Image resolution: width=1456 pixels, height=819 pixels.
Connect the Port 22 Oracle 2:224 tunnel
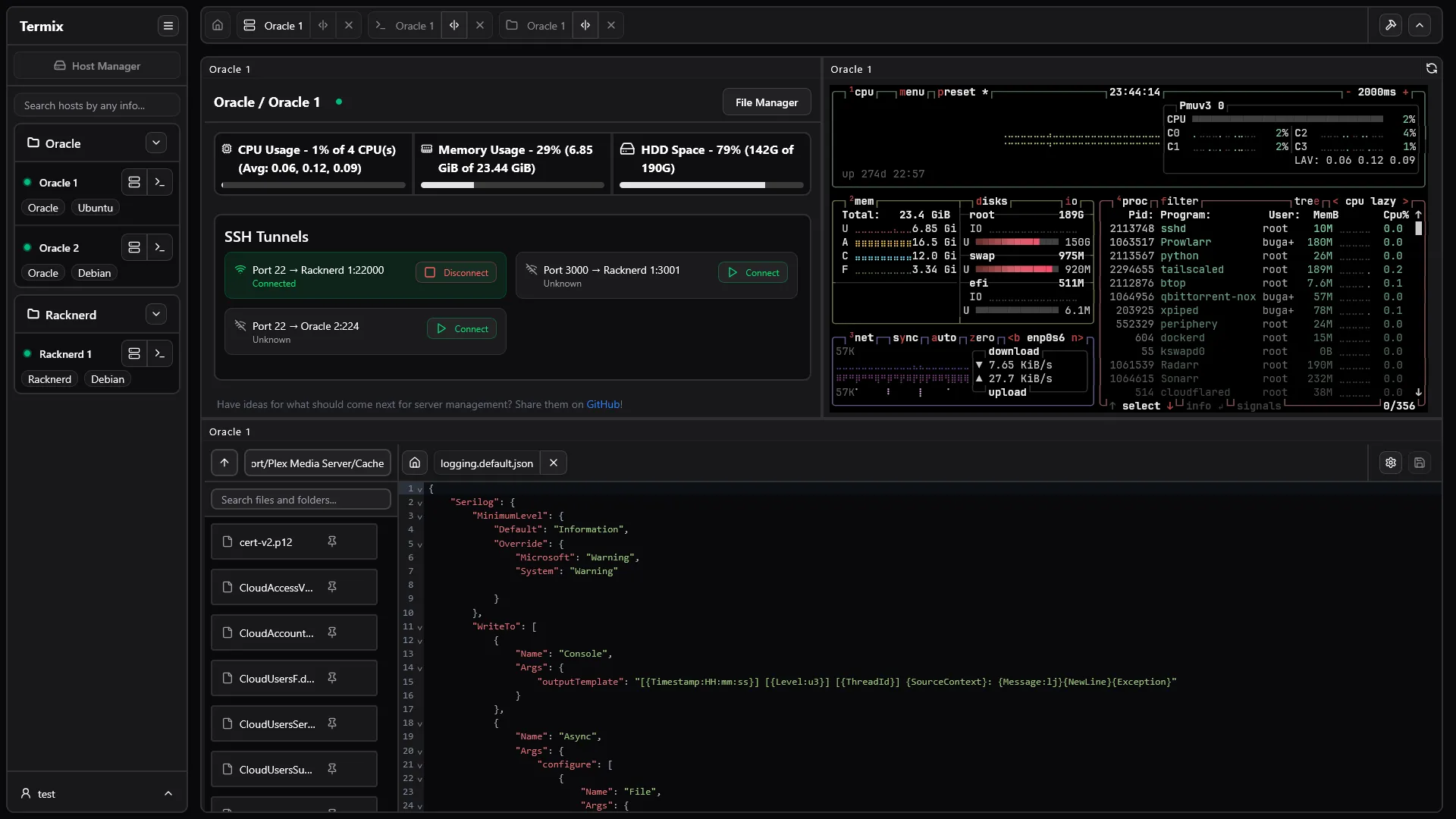[x=462, y=328]
